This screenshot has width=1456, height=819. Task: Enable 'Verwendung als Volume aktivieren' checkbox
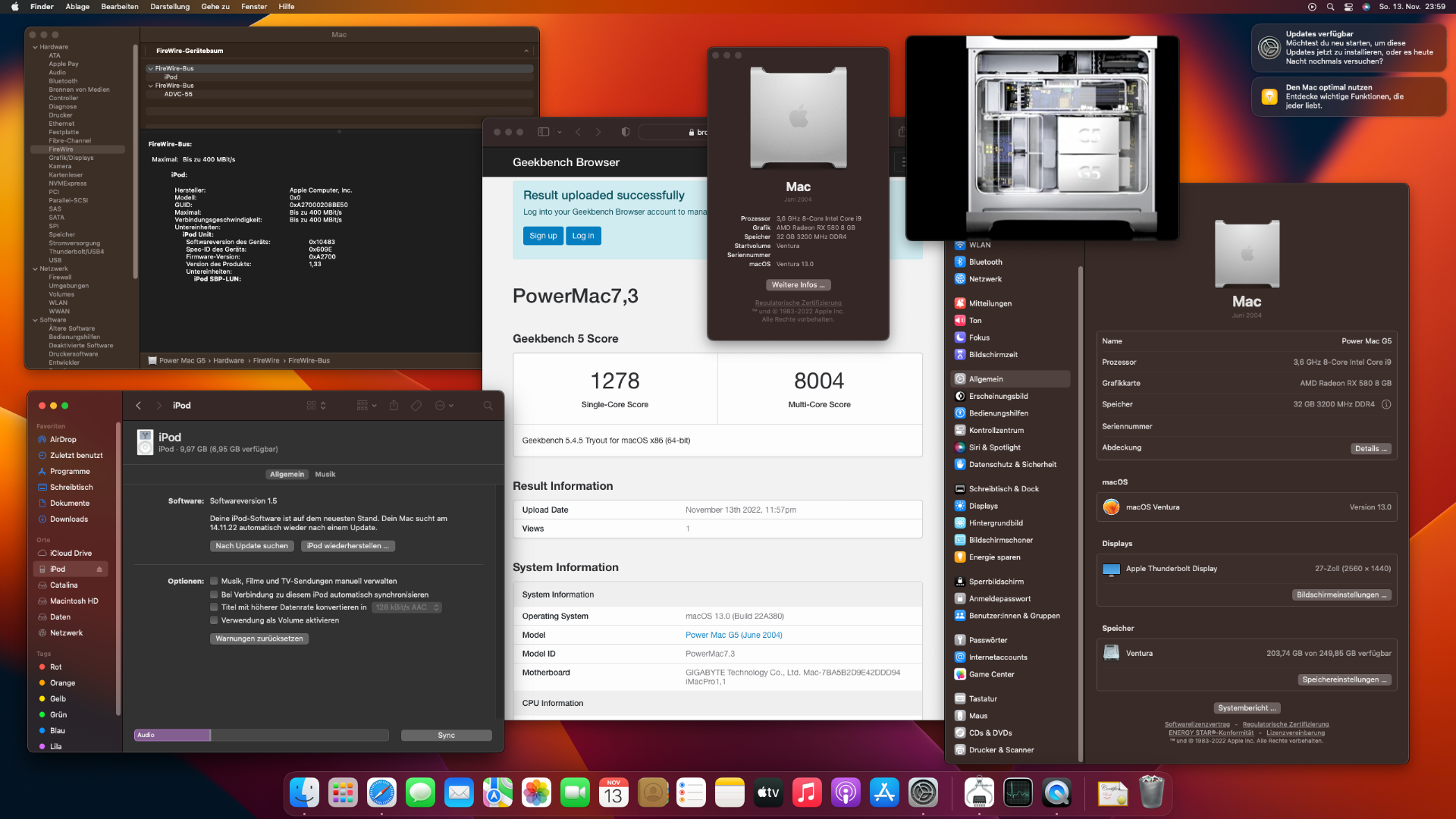point(214,620)
